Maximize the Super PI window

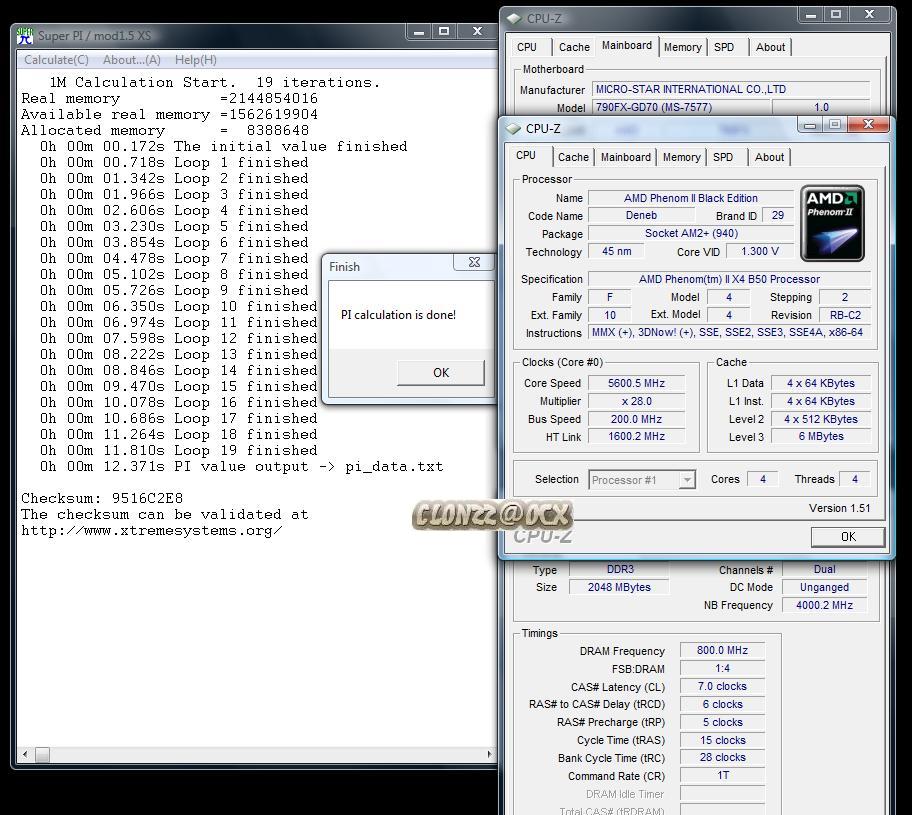444,31
